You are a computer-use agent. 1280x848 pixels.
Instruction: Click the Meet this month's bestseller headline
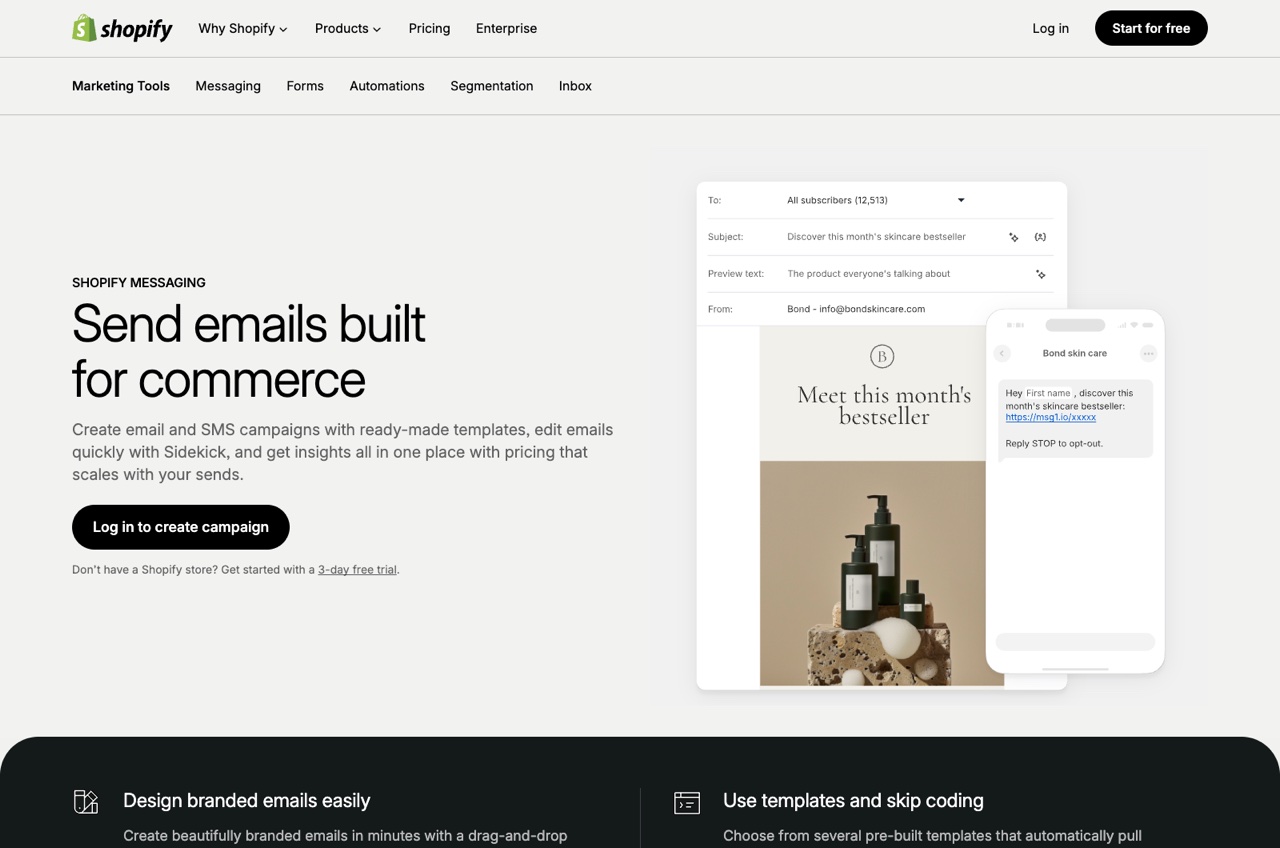(x=884, y=405)
